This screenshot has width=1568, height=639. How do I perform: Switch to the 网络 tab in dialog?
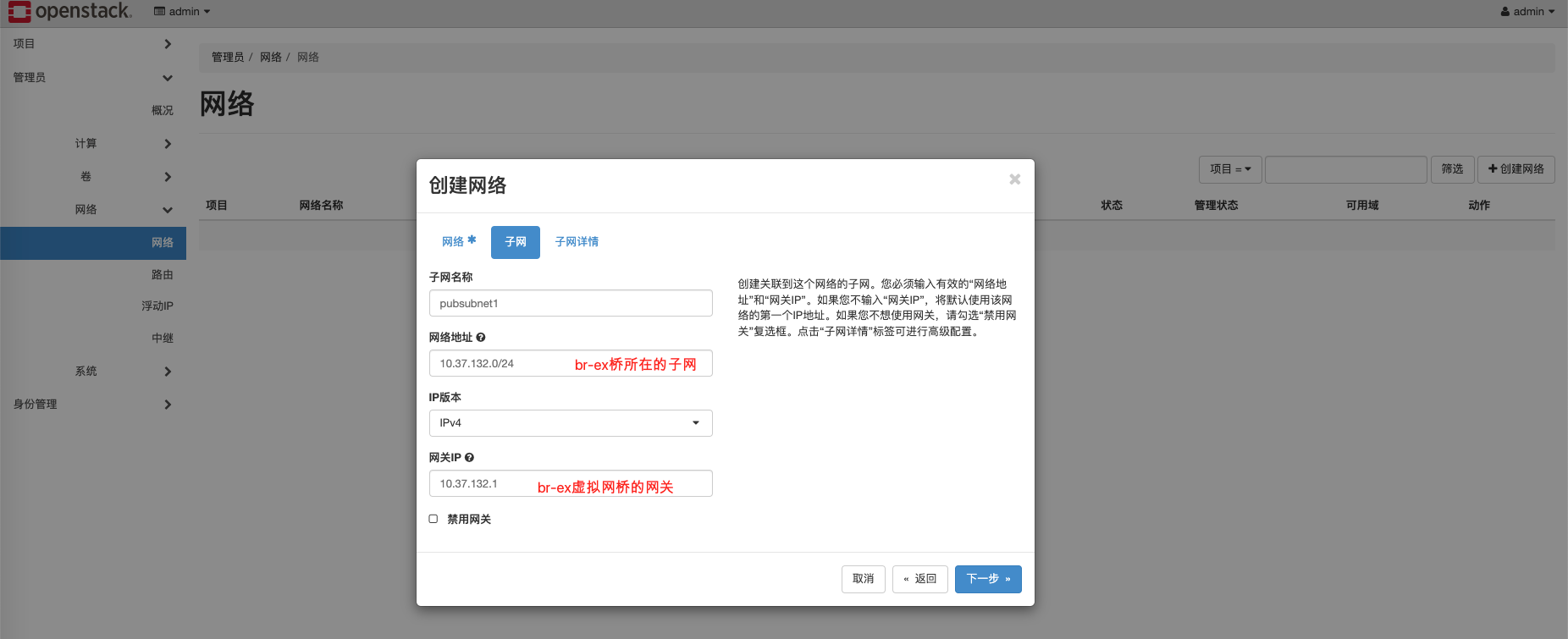[459, 242]
